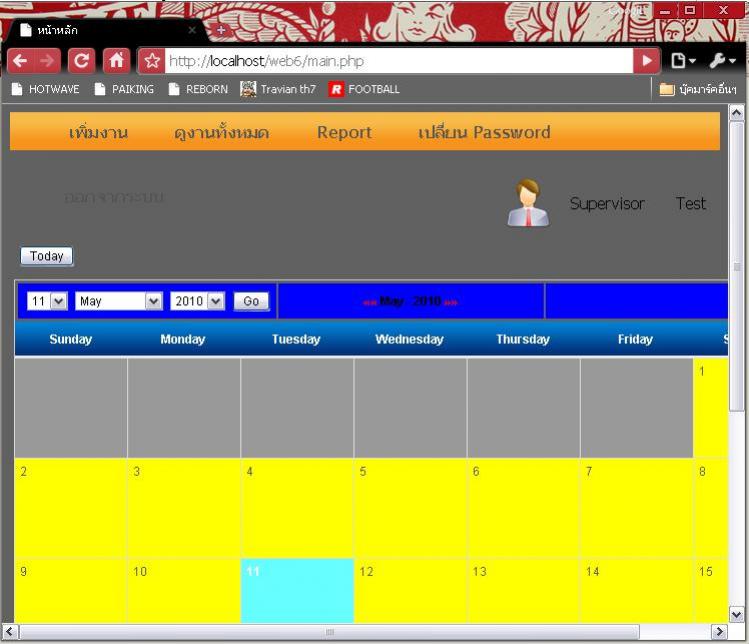Image resolution: width=749 pixels, height=644 pixels.
Task: Select calendar day 3
Action: [184, 507]
